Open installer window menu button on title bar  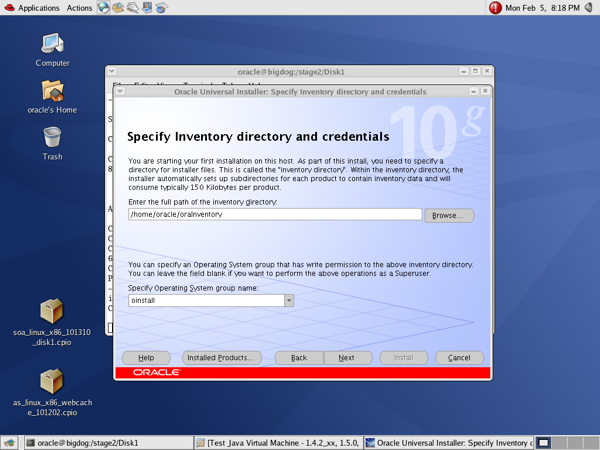pyautogui.click(x=120, y=91)
